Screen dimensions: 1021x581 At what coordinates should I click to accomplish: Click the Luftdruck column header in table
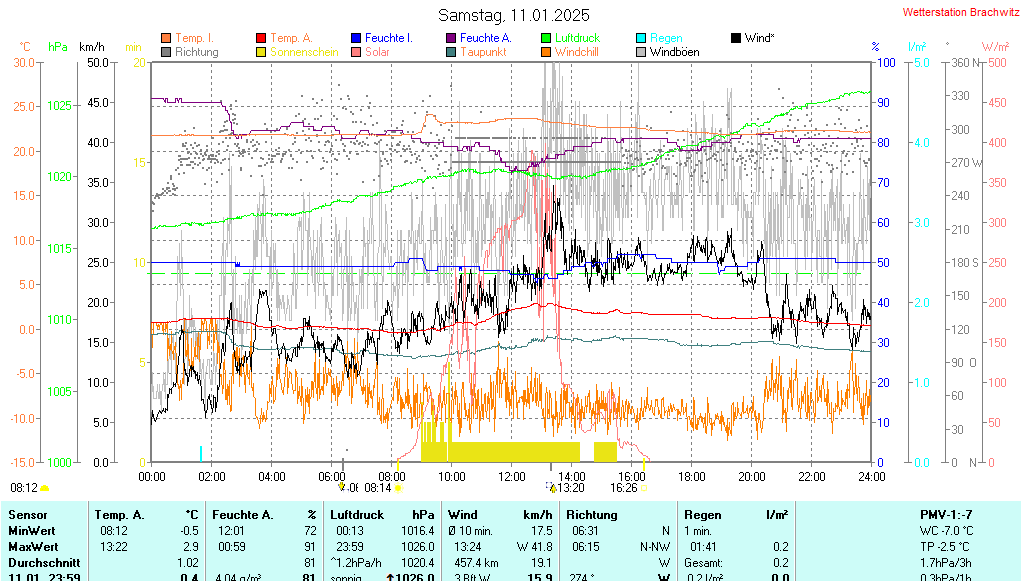[x=357, y=514]
